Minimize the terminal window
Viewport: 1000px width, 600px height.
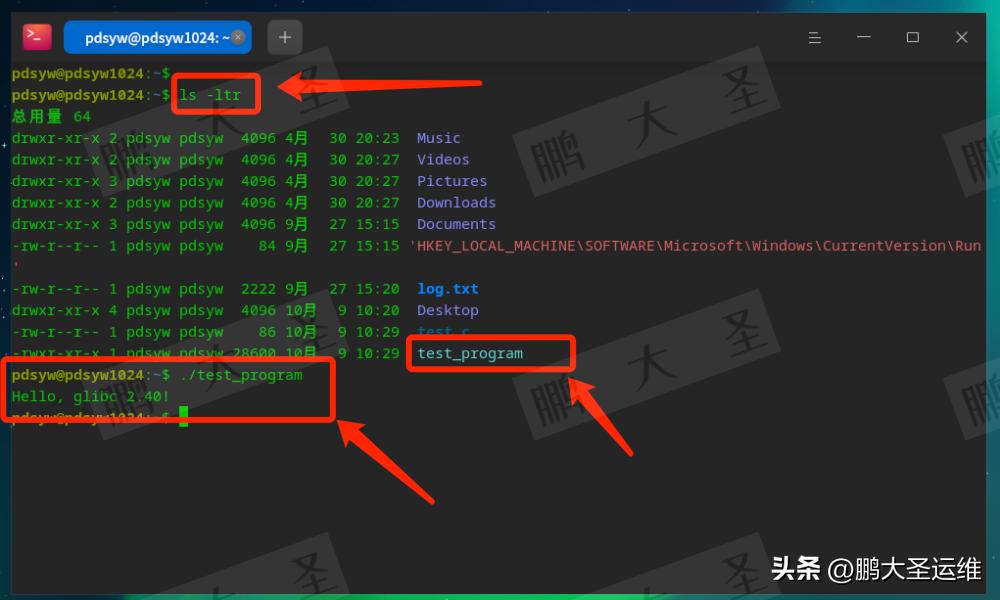864,38
